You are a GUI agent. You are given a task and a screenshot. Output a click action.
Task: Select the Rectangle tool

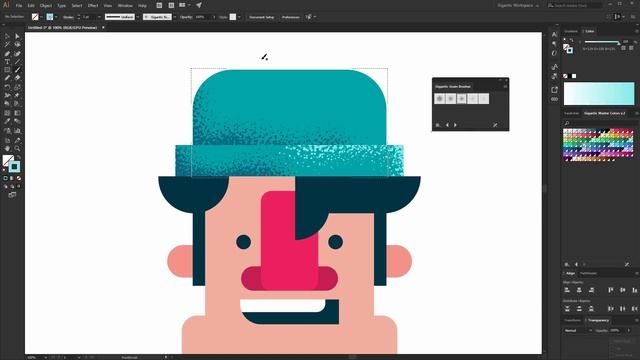(7, 70)
